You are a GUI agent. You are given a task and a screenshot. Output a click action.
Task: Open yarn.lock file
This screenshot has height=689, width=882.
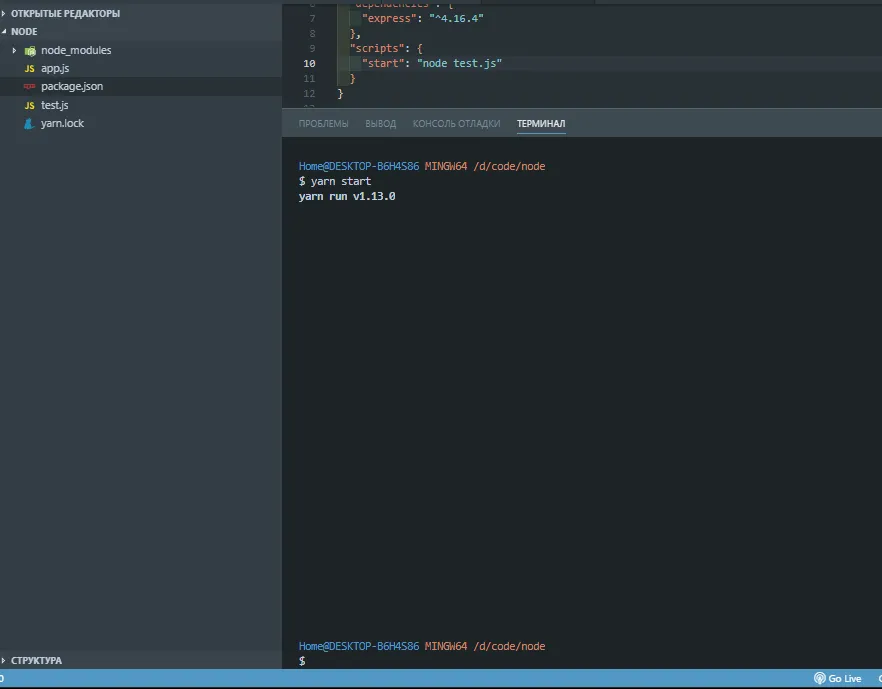62,123
